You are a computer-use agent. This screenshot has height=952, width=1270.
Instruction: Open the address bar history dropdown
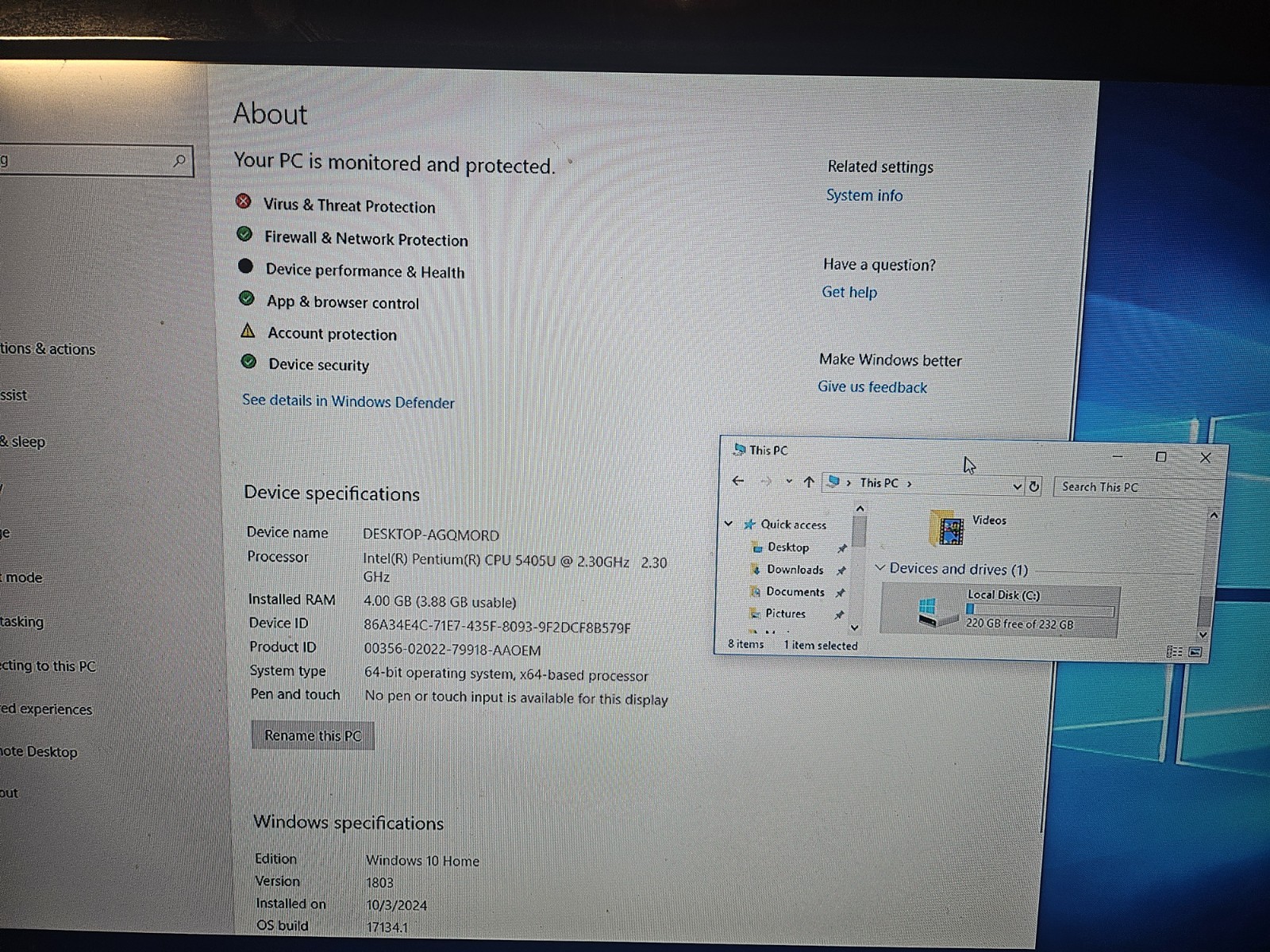click(1018, 486)
